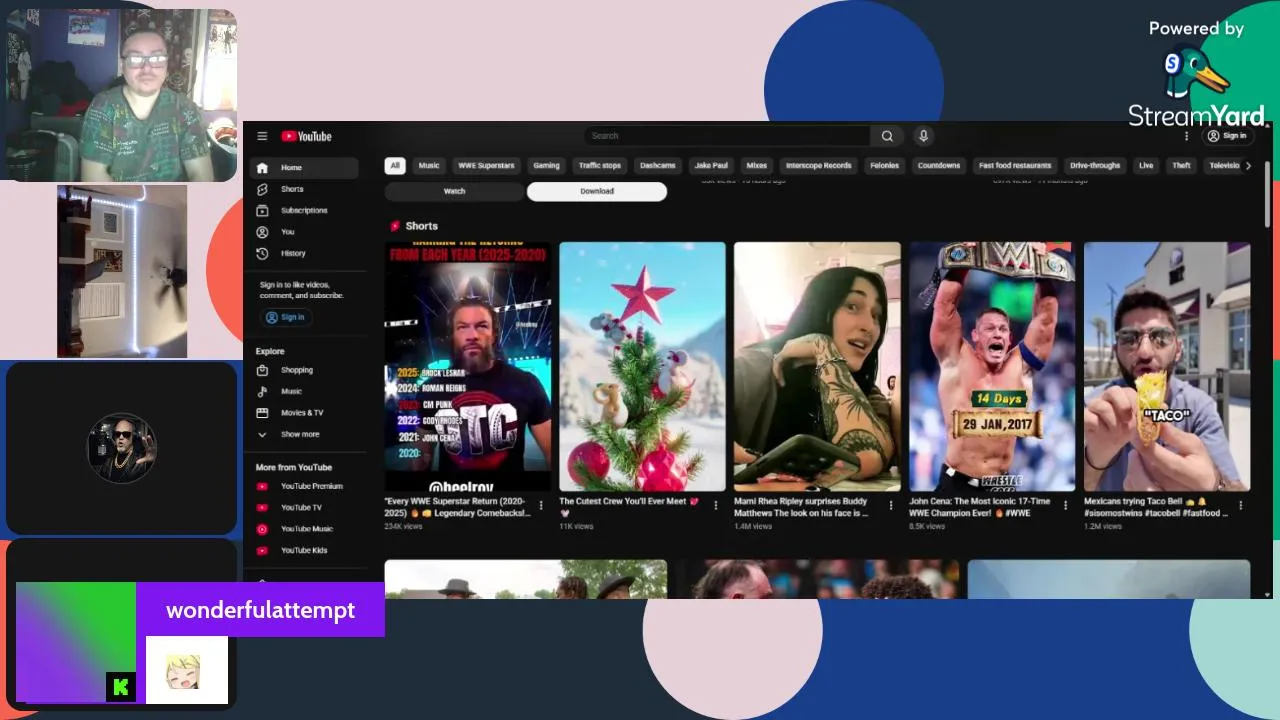Select the Music filter chip
The image size is (1280, 720).
coord(429,166)
